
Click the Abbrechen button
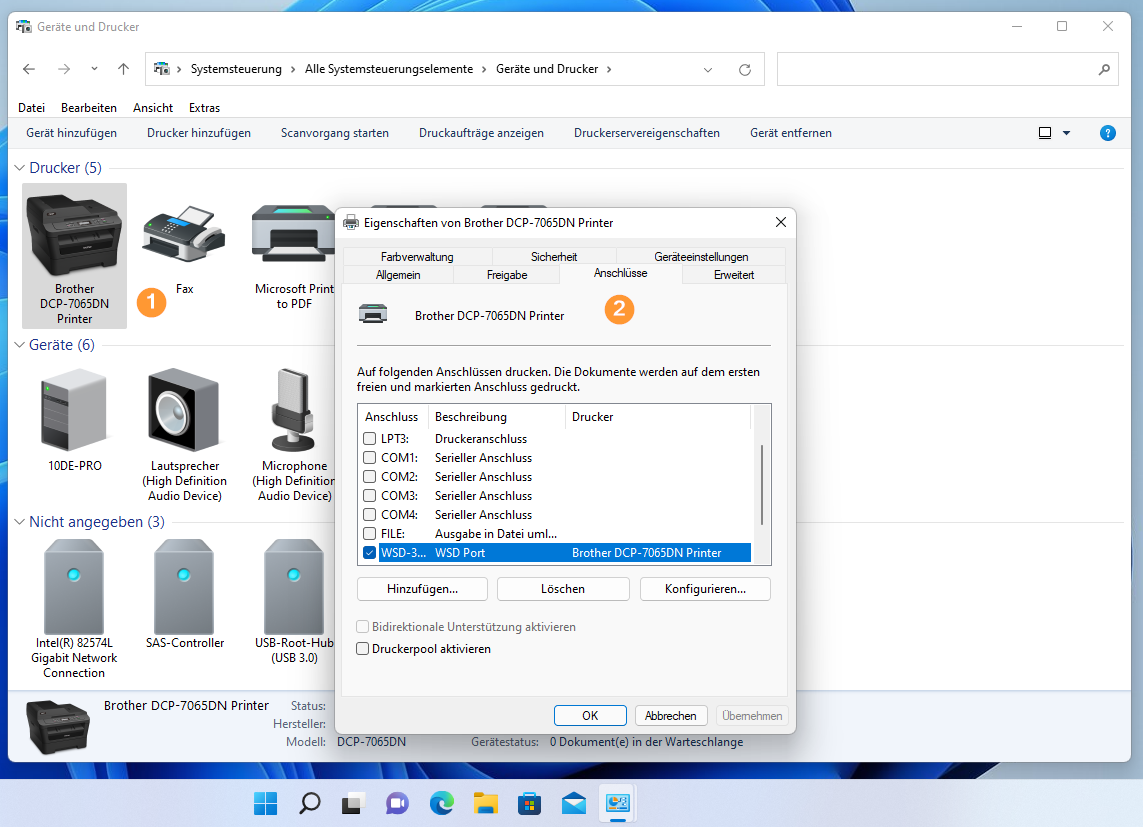click(671, 716)
